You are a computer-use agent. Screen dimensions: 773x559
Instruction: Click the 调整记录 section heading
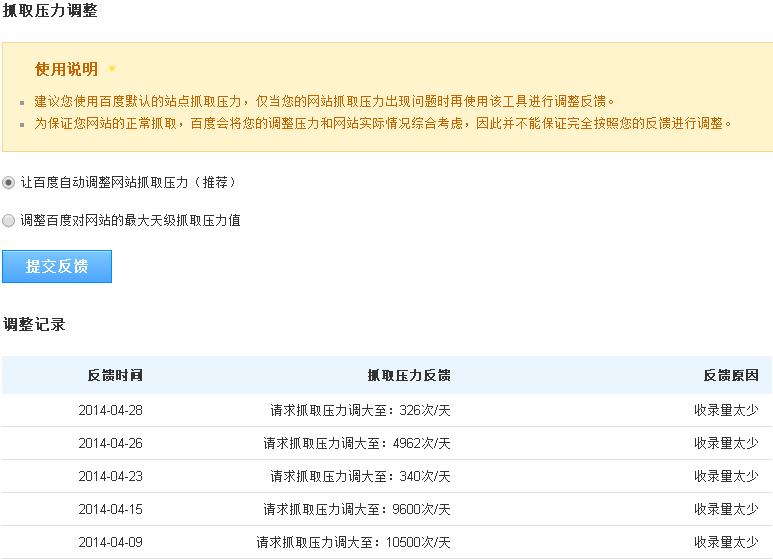[x=34, y=324]
